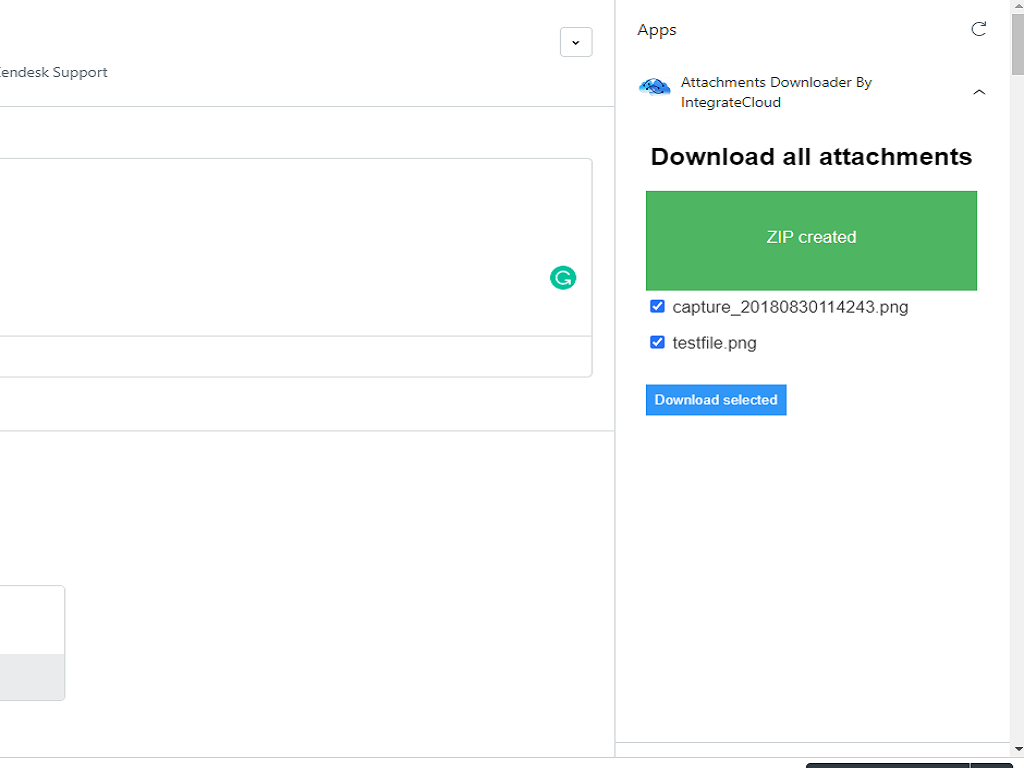
Task: Open the dropdown chevron above Zendesk Support
Action: pyautogui.click(x=575, y=43)
